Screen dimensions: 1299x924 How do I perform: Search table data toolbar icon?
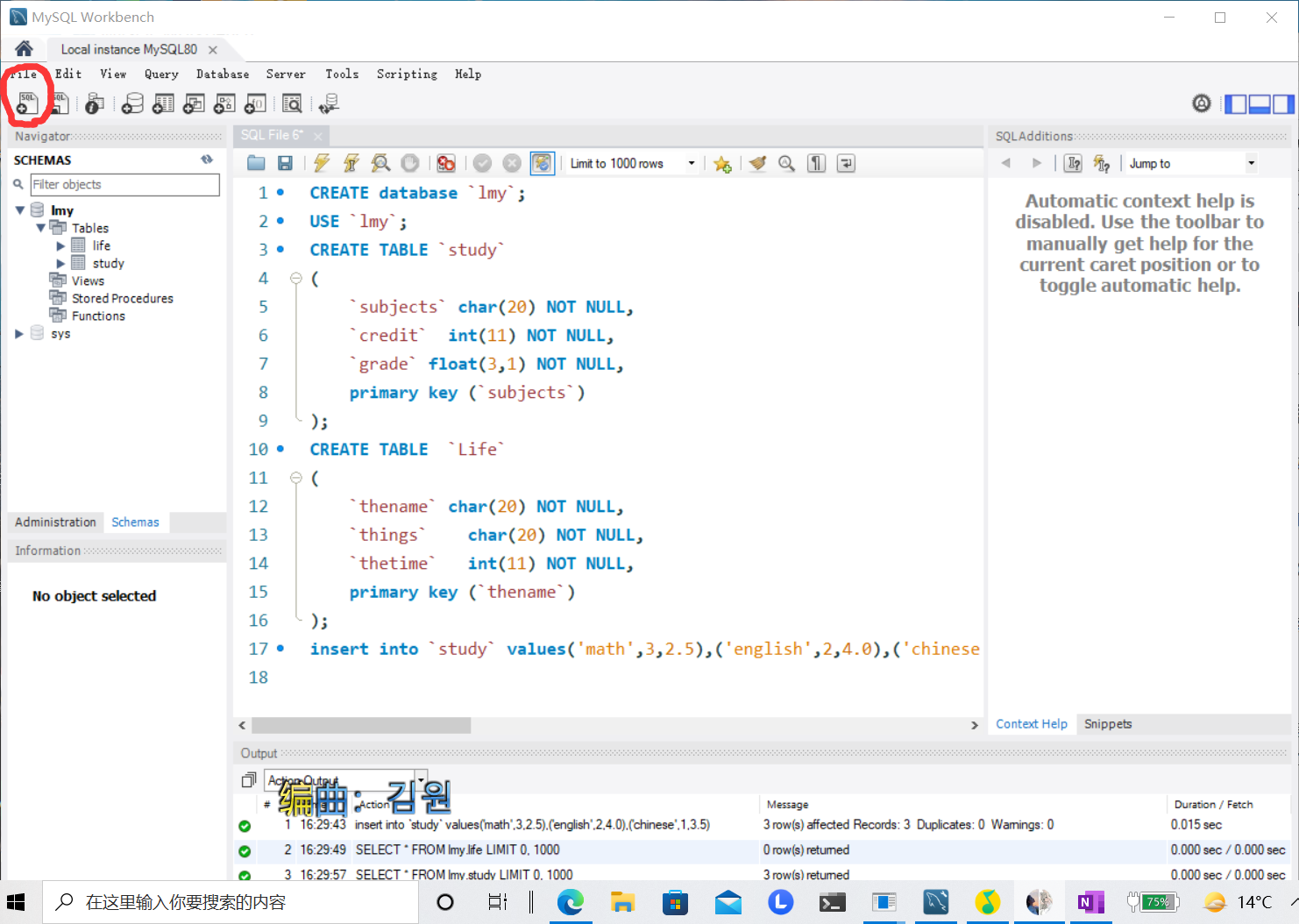(292, 103)
